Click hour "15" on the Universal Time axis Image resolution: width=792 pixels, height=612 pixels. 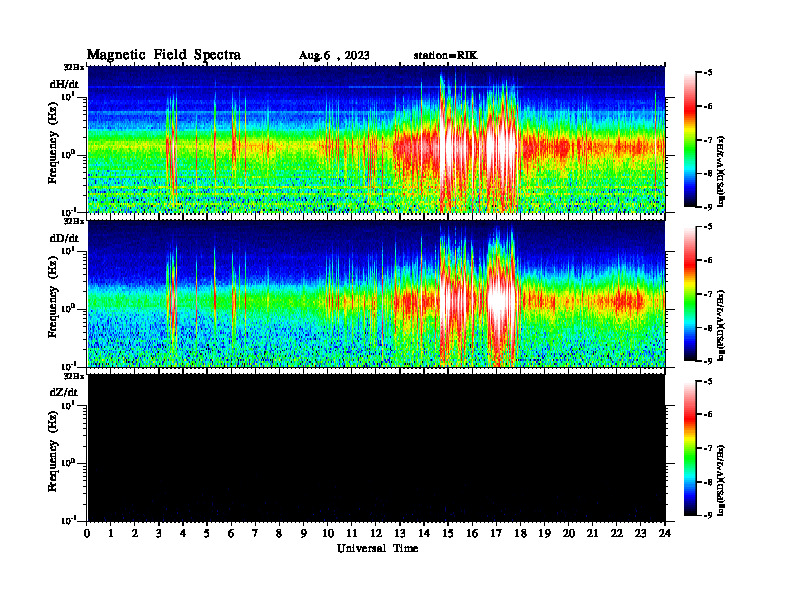point(448,534)
